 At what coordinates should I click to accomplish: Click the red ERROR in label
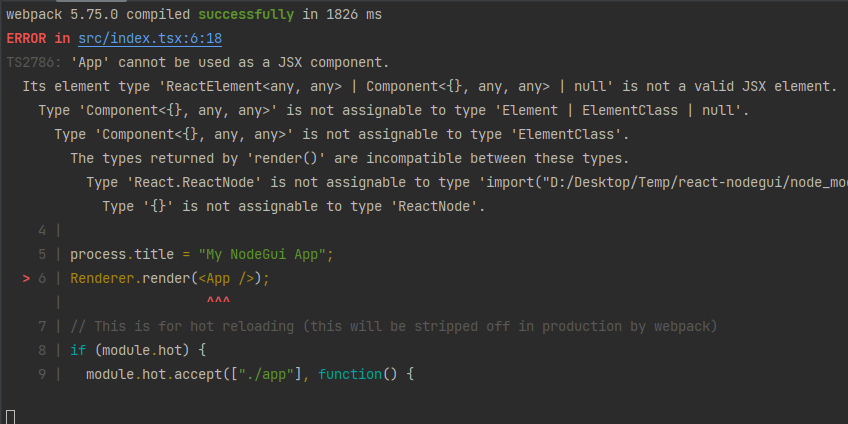[x=38, y=39]
